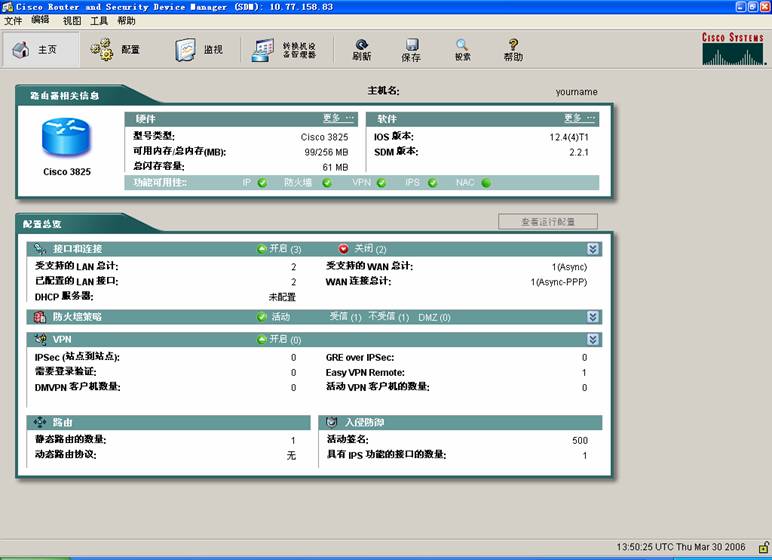Open the 文件 menu
The height and width of the screenshot is (560, 772).
coord(13,21)
